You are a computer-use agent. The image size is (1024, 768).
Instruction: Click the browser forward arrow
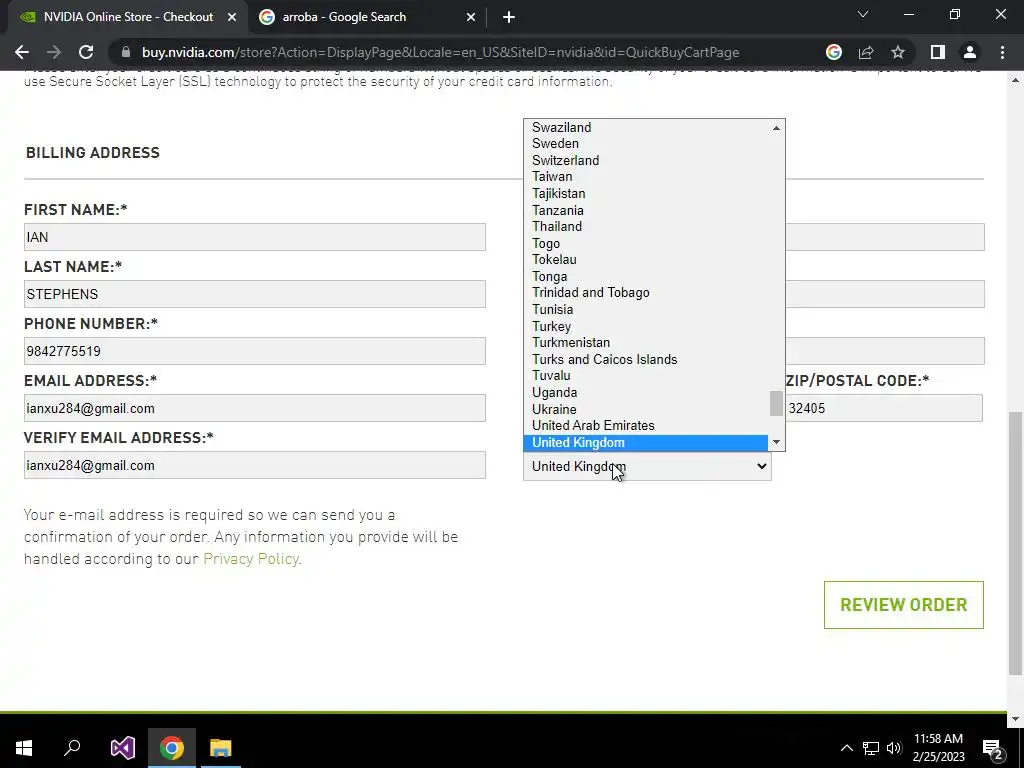pyautogui.click(x=54, y=52)
